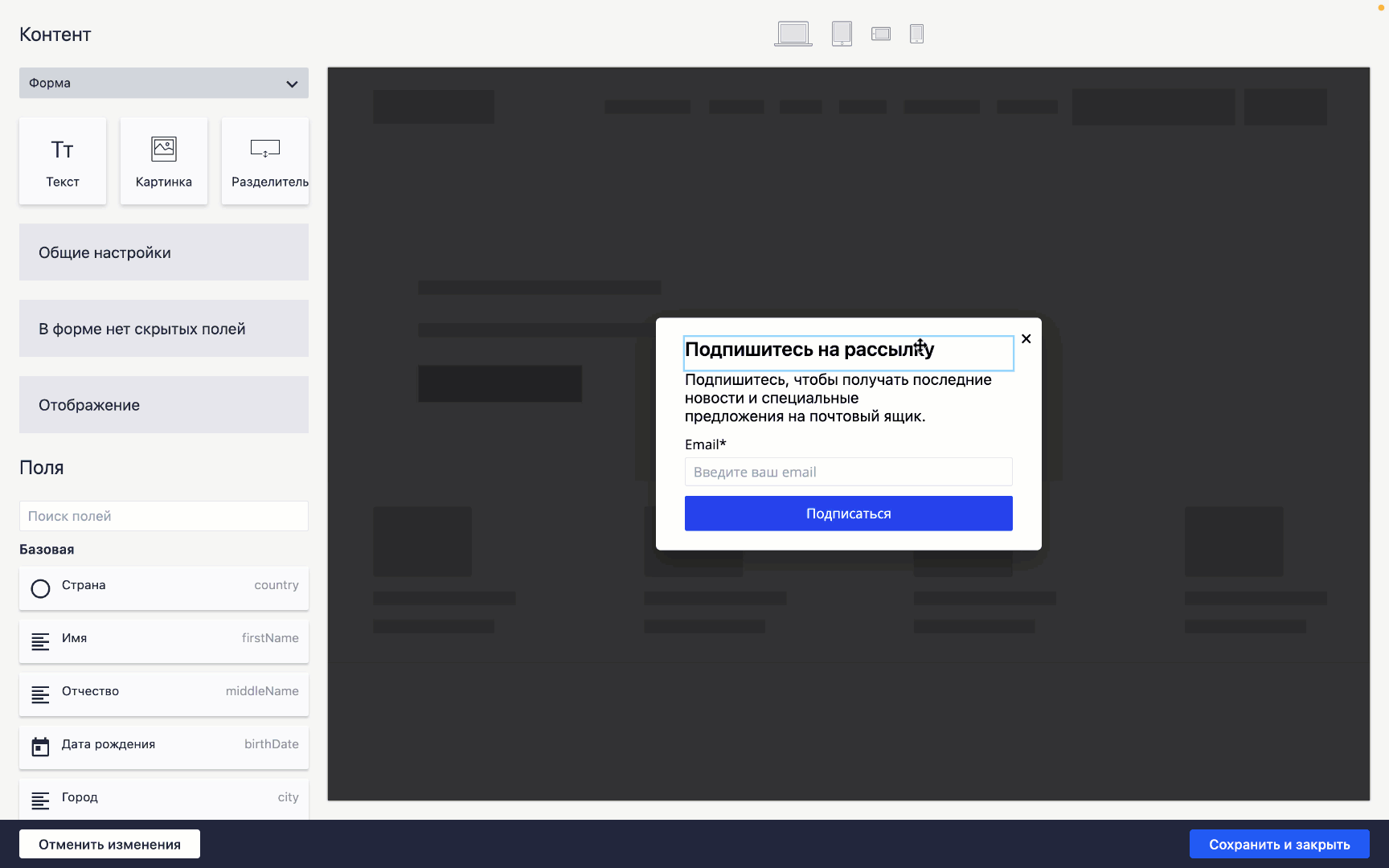1389x868 pixels.
Task: Open the Форма dropdown selector
Action: pyautogui.click(x=164, y=83)
